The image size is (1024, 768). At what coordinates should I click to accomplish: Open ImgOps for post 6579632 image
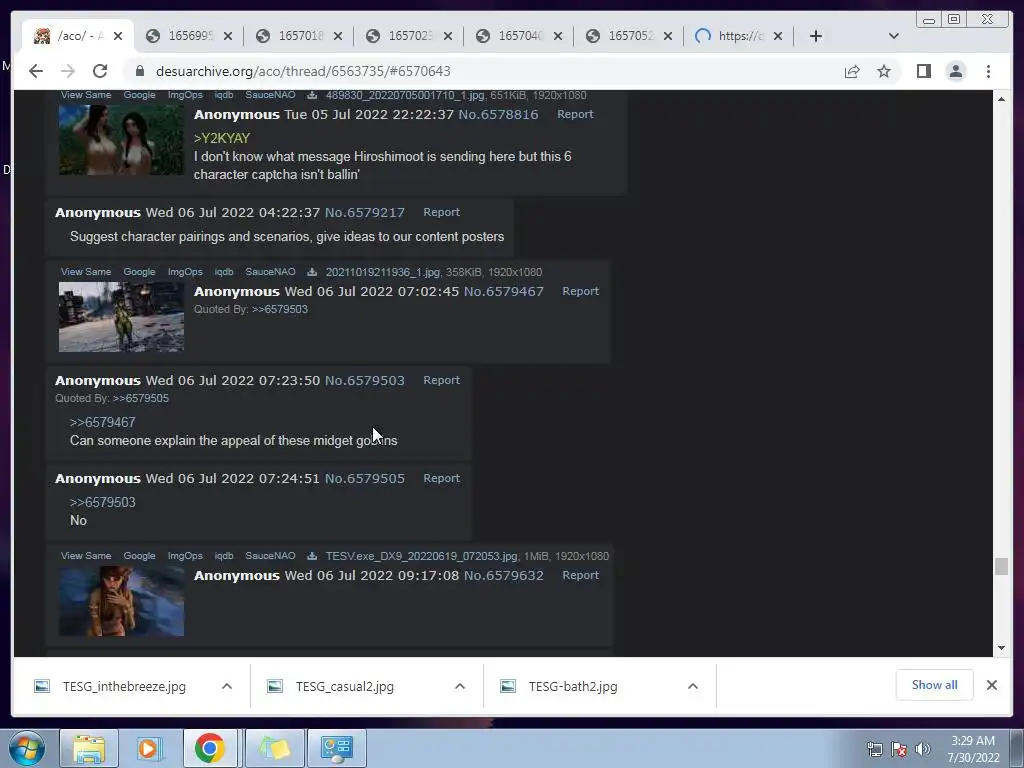tap(185, 556)
